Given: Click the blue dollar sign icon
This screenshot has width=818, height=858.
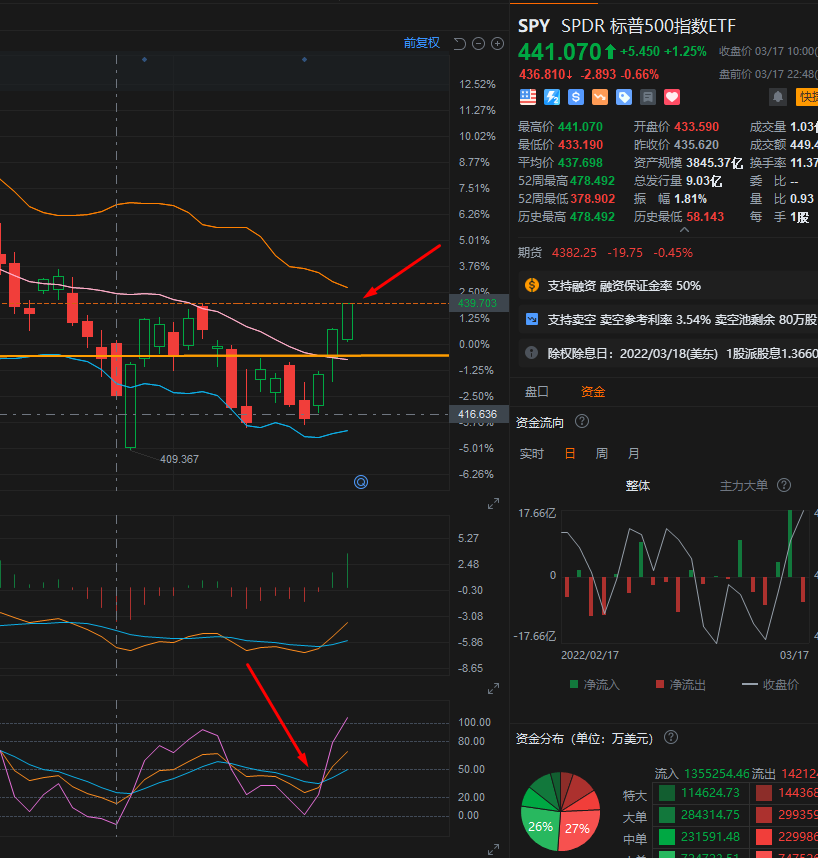Looking at the screenshot, I should pos(576,97).
